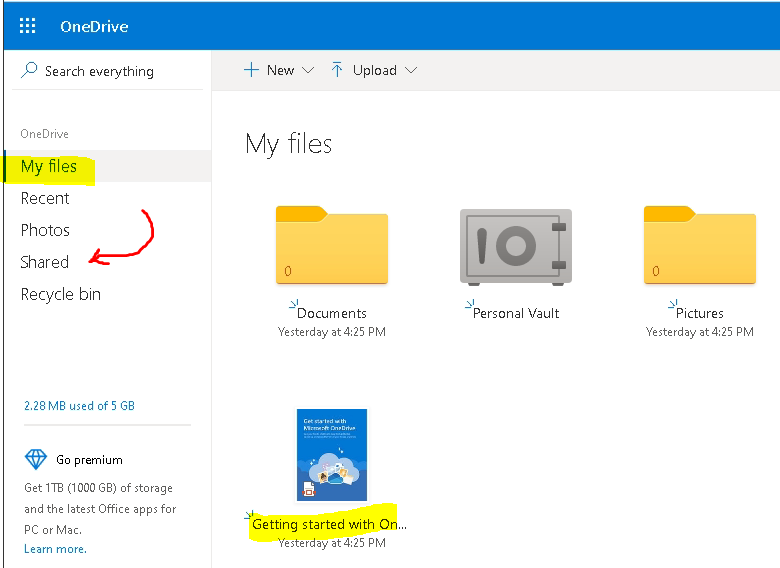Click the Pictures folder name
Viewport: 780px width, 568px height.
tap(700, 313)
